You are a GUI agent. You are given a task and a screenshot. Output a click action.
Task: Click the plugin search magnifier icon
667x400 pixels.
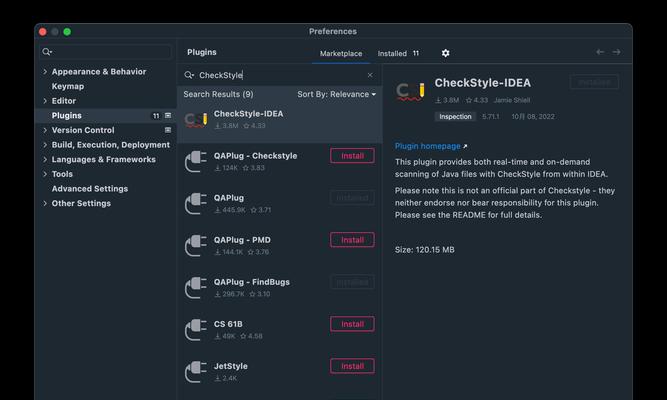click(x=189, y=75)
